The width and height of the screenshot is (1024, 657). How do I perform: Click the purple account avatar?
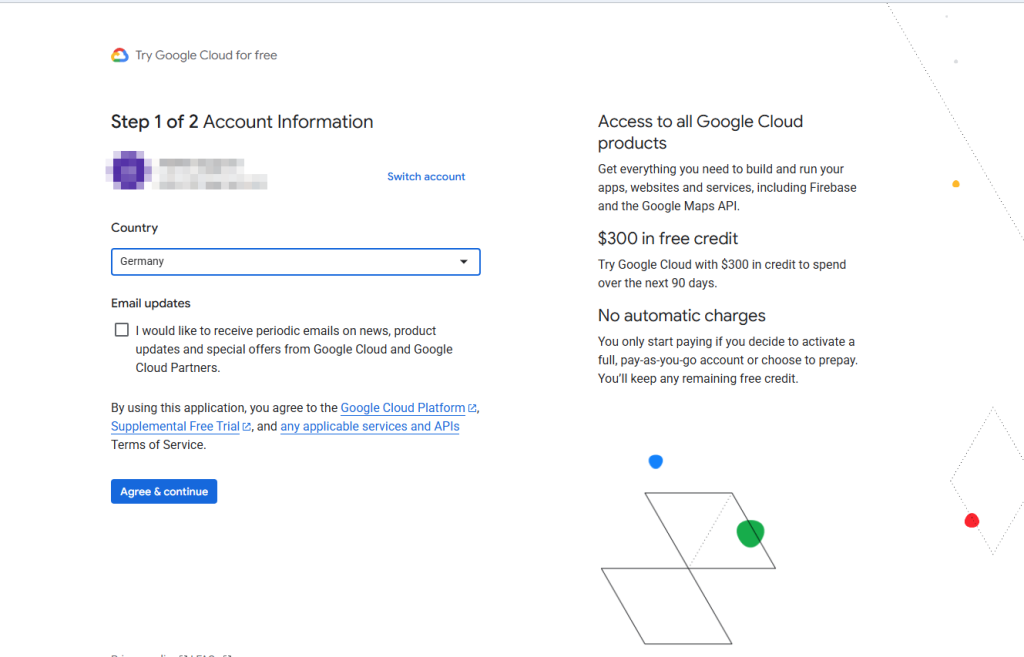[x=129, y=170]
